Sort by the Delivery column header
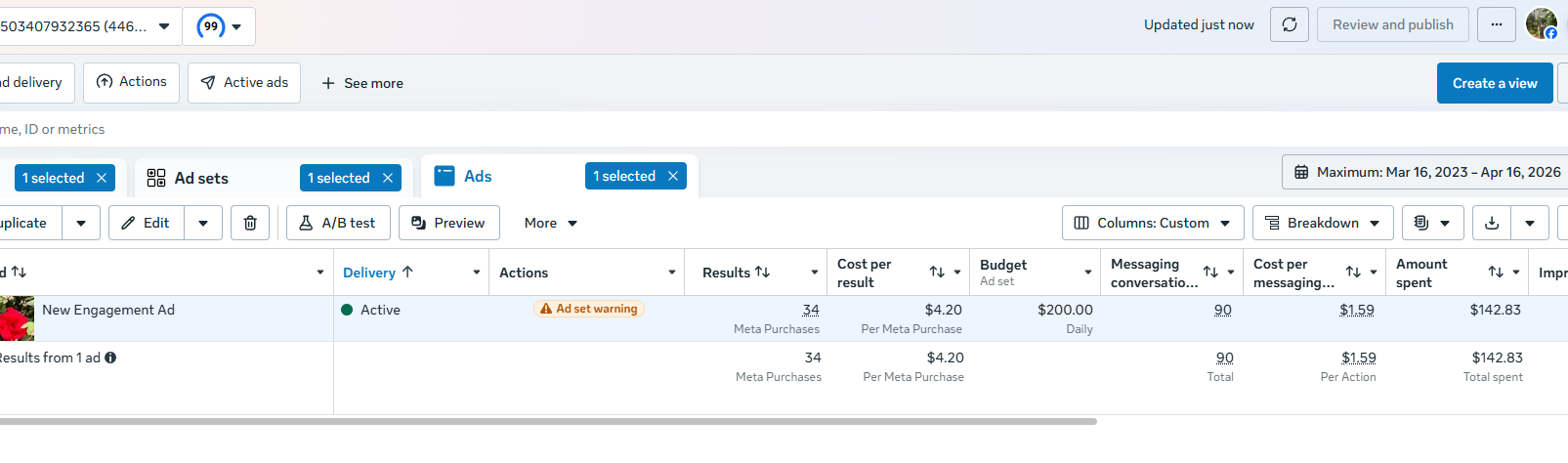This screenshot has height=463, width=1568. point(378,273)
